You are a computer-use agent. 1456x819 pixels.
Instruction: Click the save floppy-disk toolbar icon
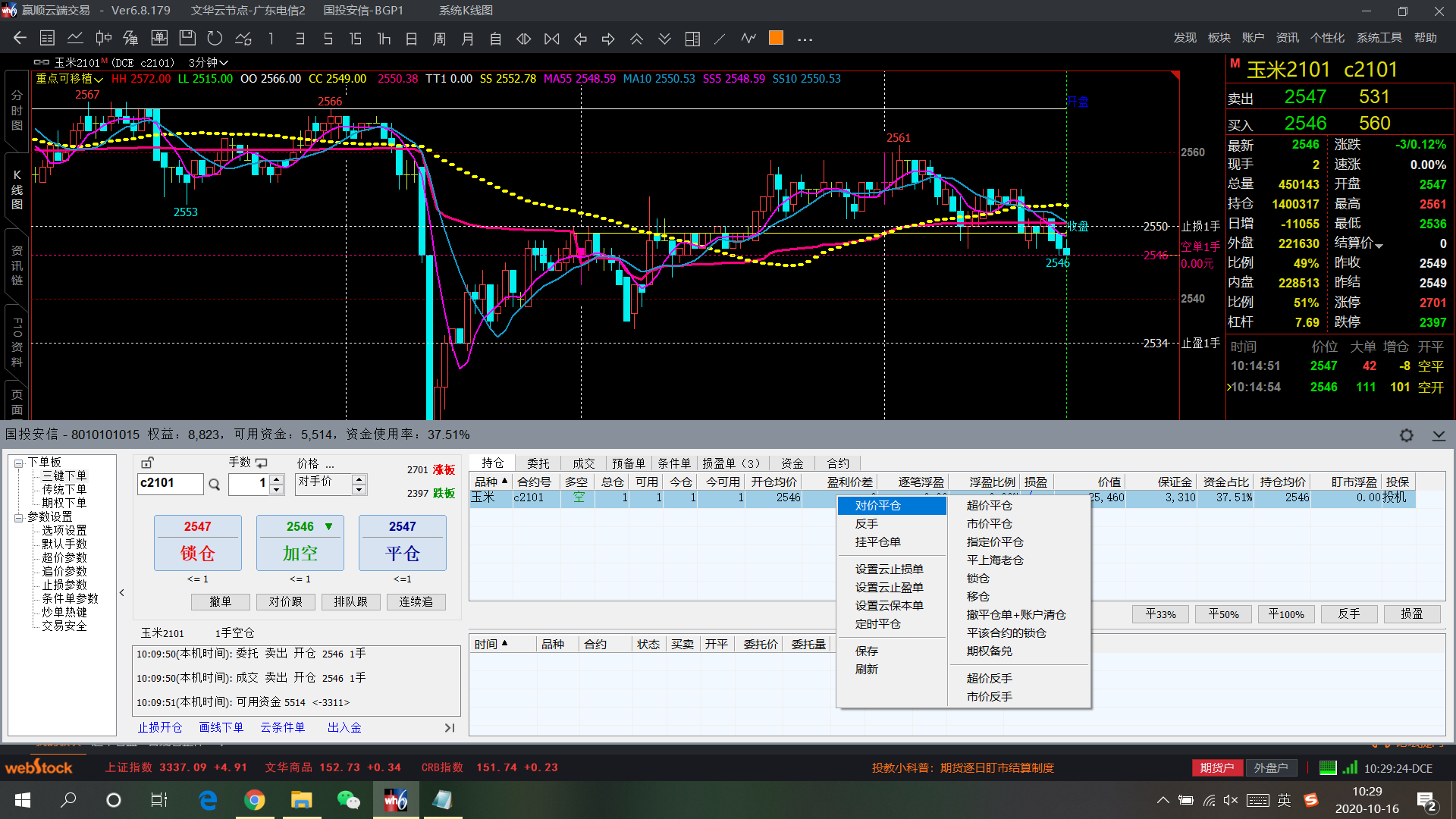(187, 38)
